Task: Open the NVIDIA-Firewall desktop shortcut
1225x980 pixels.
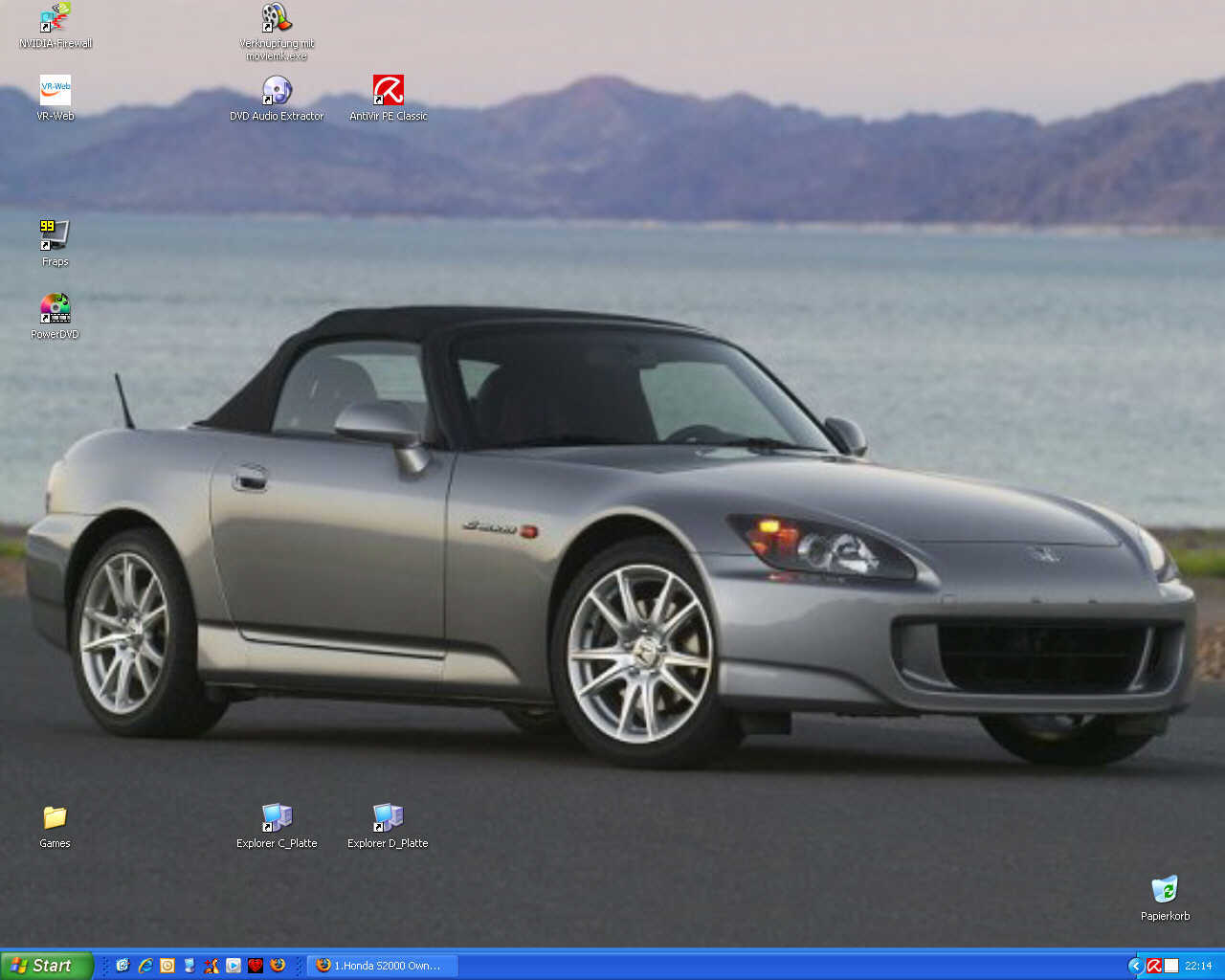Action: pos(56,19)
